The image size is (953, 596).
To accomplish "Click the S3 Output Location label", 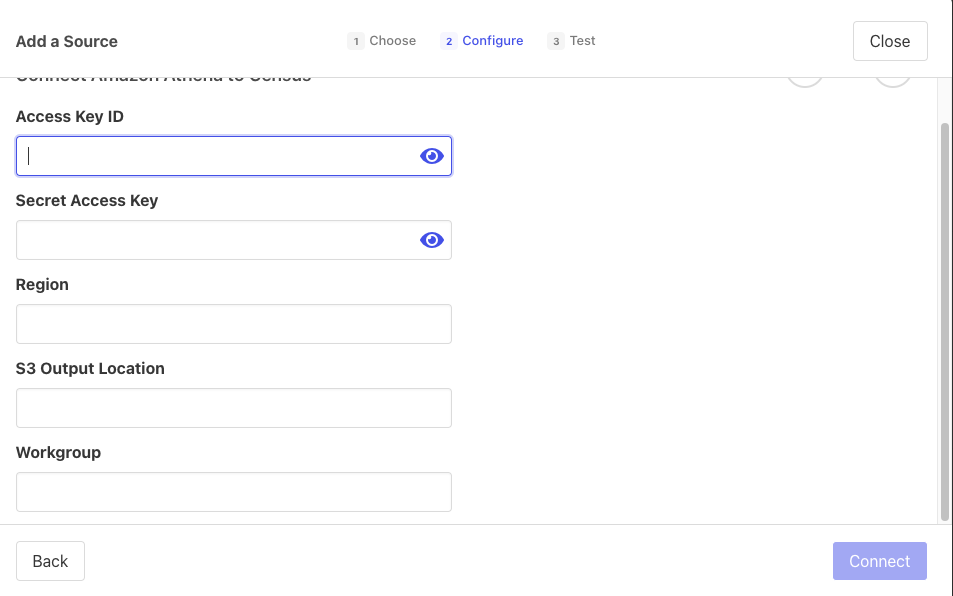I will click(90, 369).
